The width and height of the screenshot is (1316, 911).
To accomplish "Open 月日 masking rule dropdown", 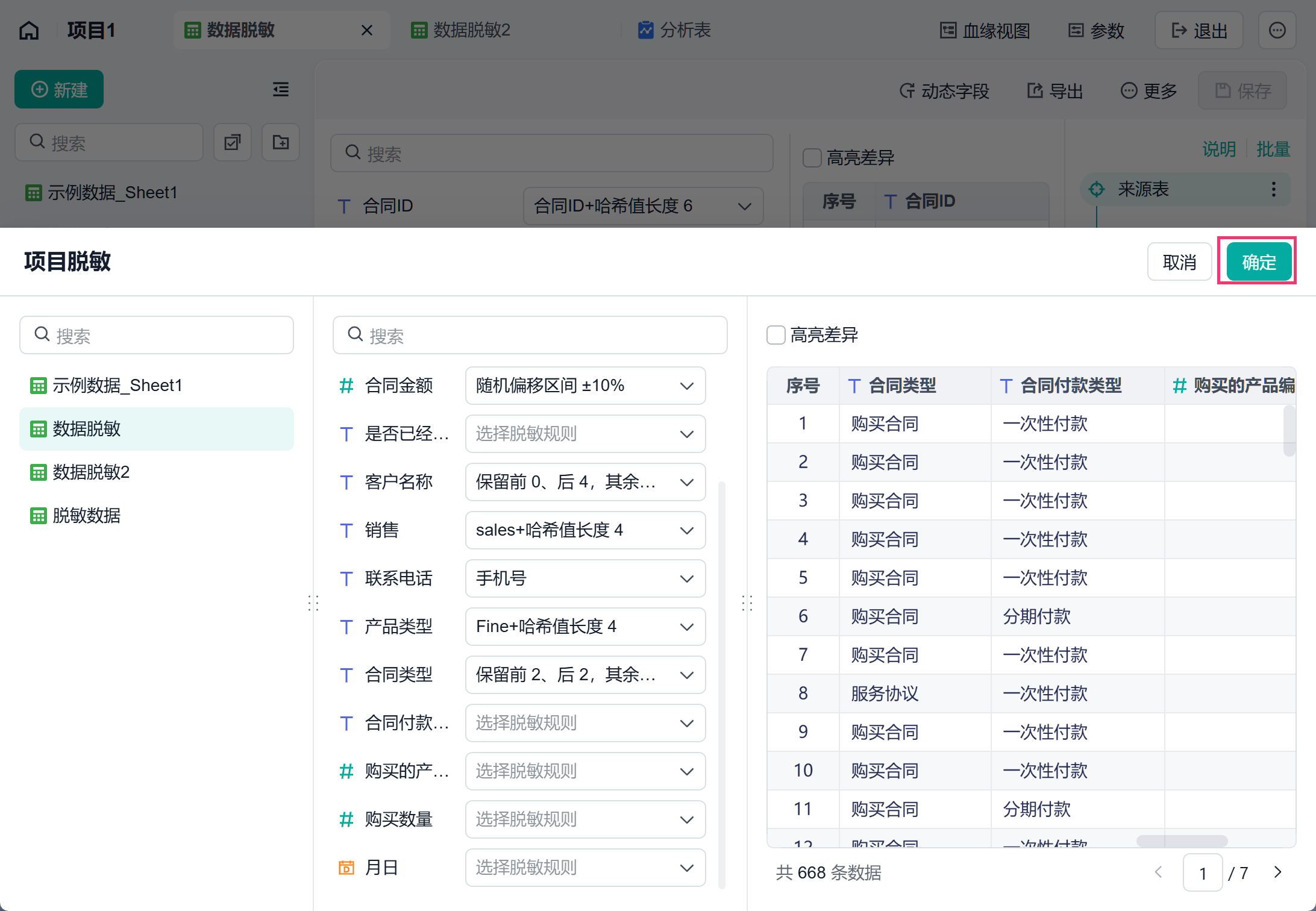I will (585, 868).
